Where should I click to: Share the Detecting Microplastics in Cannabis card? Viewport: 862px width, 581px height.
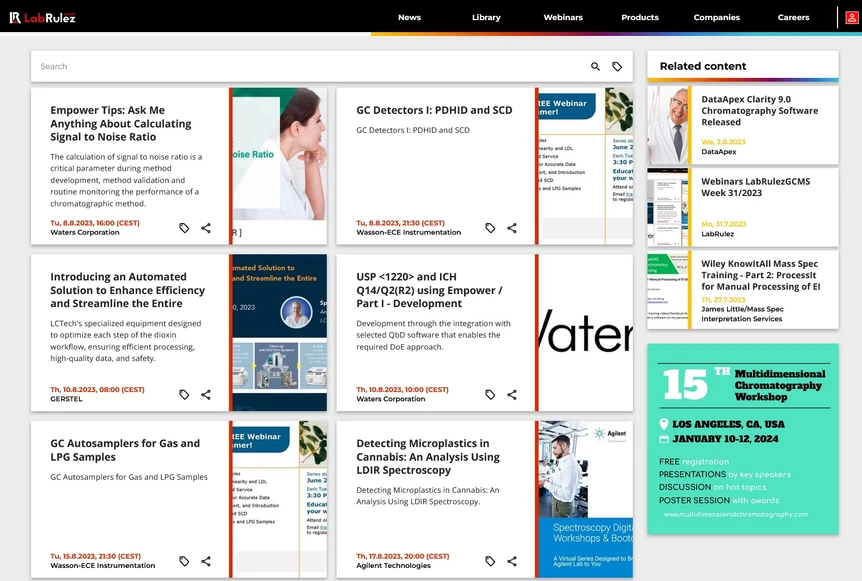[x=512, y=561]
